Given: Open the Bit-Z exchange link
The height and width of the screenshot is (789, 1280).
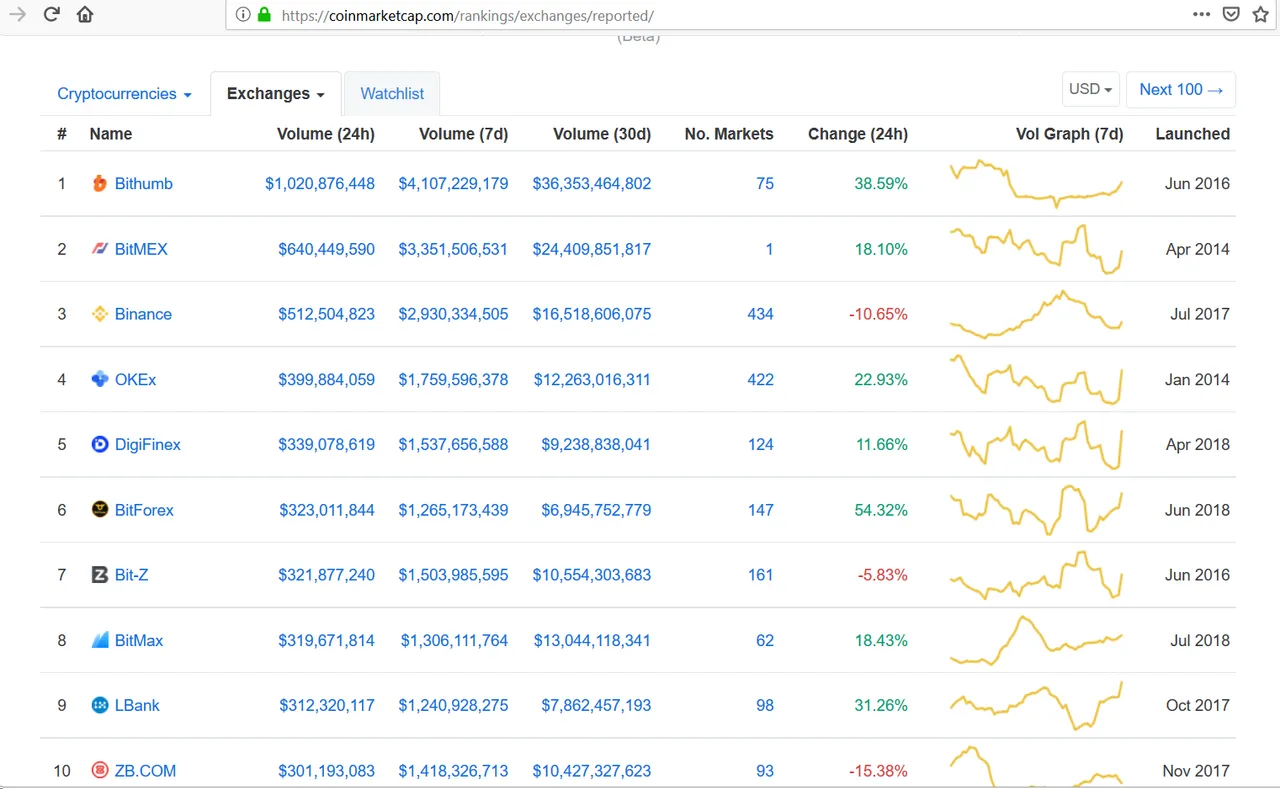Looking at the screenshot, I should click(132, 575).
